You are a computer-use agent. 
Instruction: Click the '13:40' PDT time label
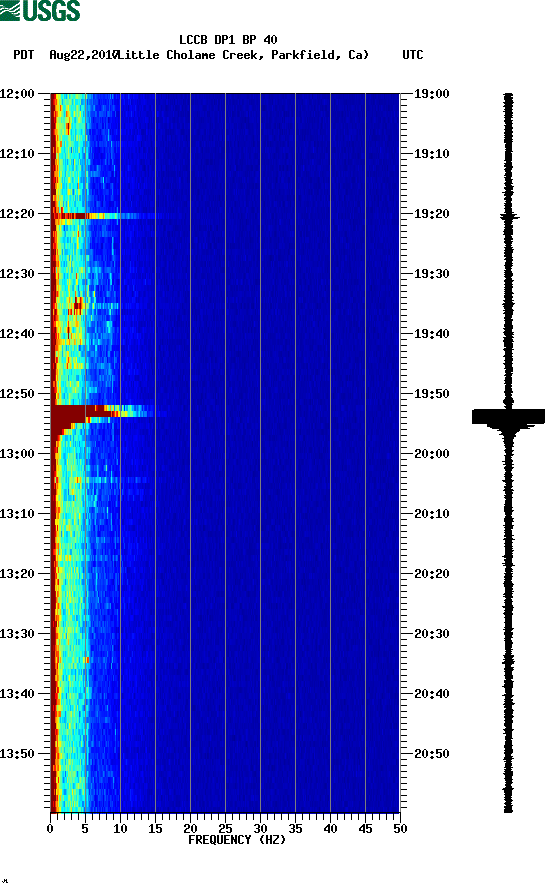pos(18,694)
